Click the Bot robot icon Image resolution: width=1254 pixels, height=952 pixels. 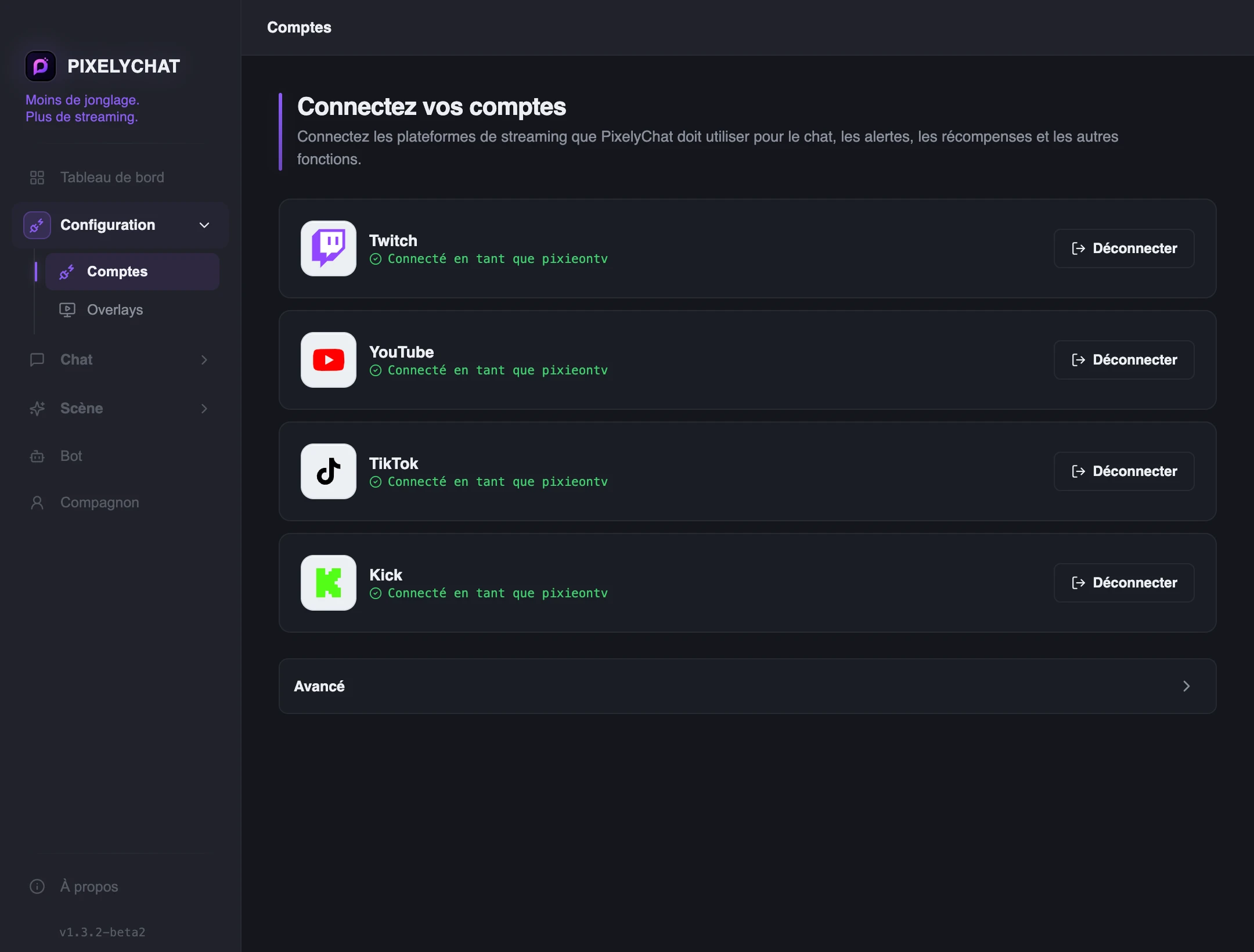[x=37, y=456]
